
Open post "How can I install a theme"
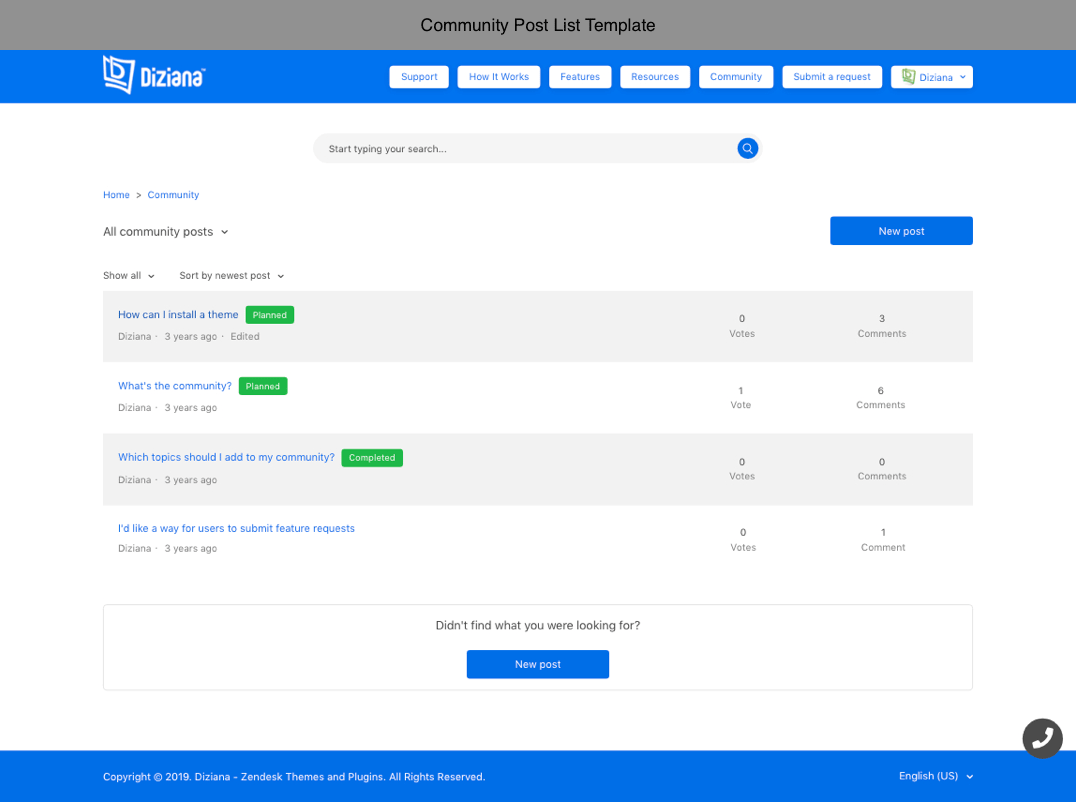pos(178,315)
